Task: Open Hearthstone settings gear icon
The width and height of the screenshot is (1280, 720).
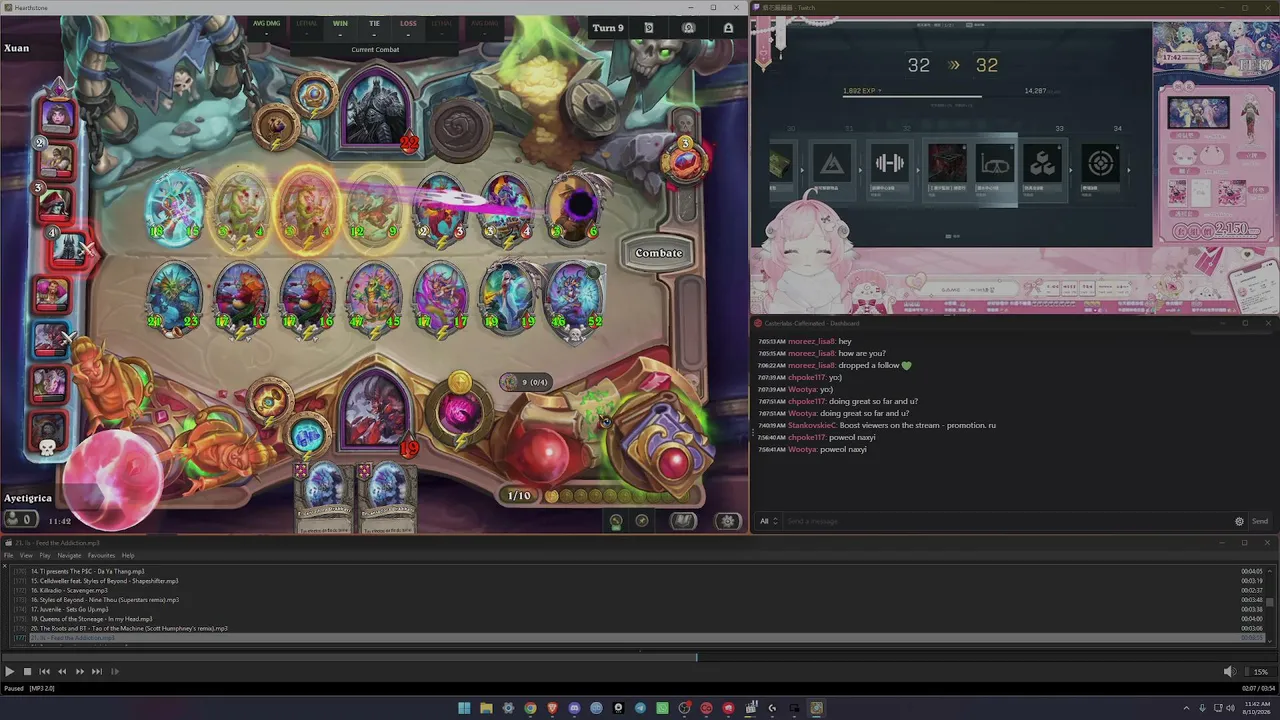Action: 728,521
